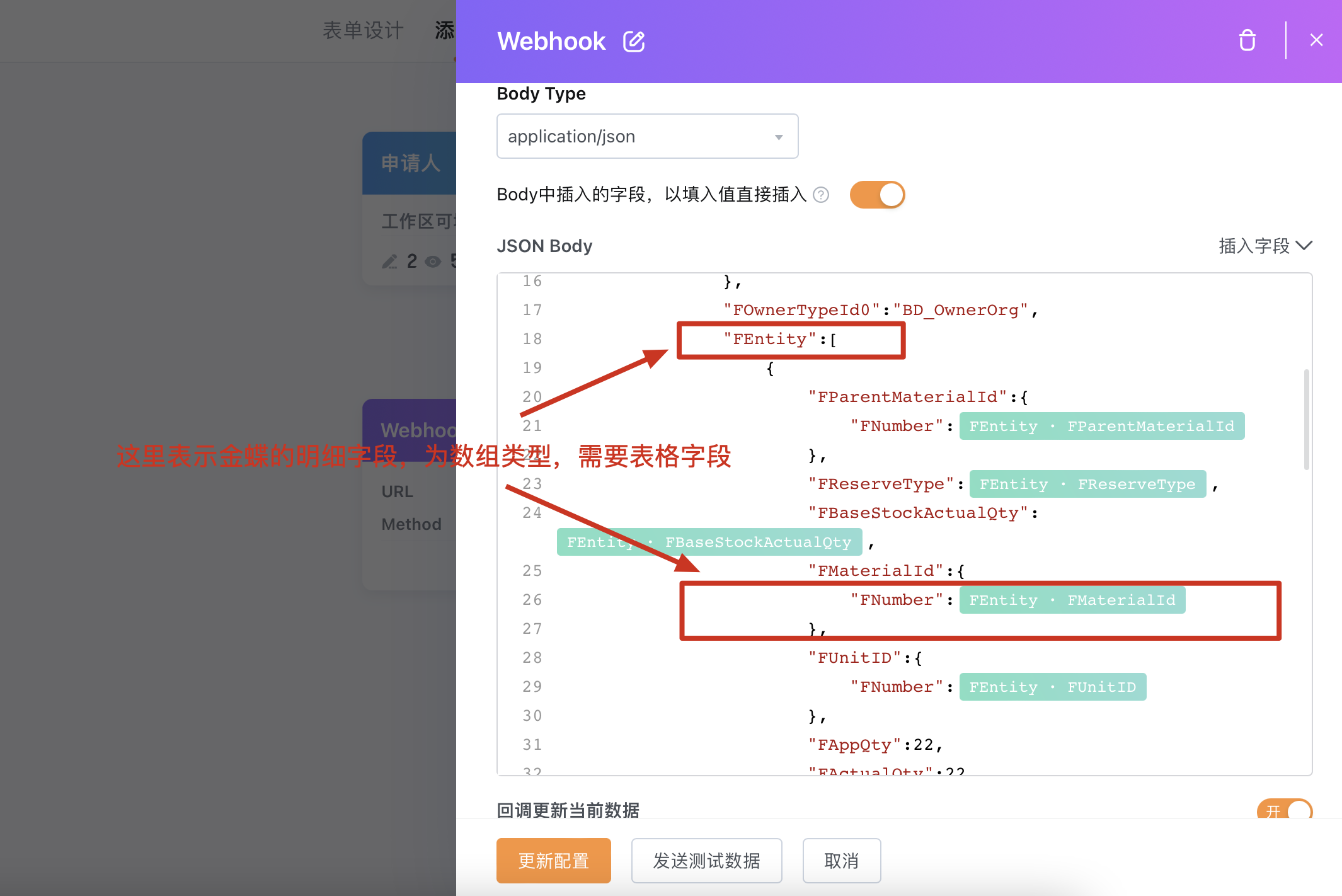
Task: Click the 更新配置 button
Action: [553, 861]
